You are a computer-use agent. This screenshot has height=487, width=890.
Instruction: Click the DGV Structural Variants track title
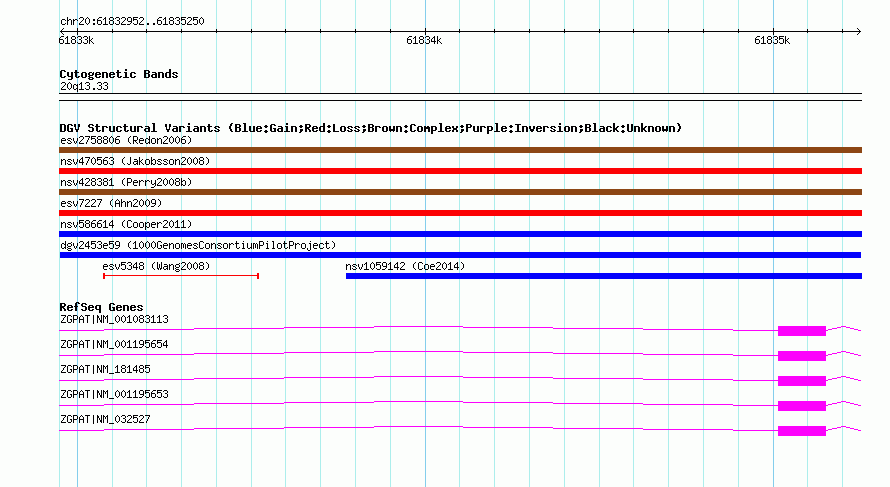point(370,128)
